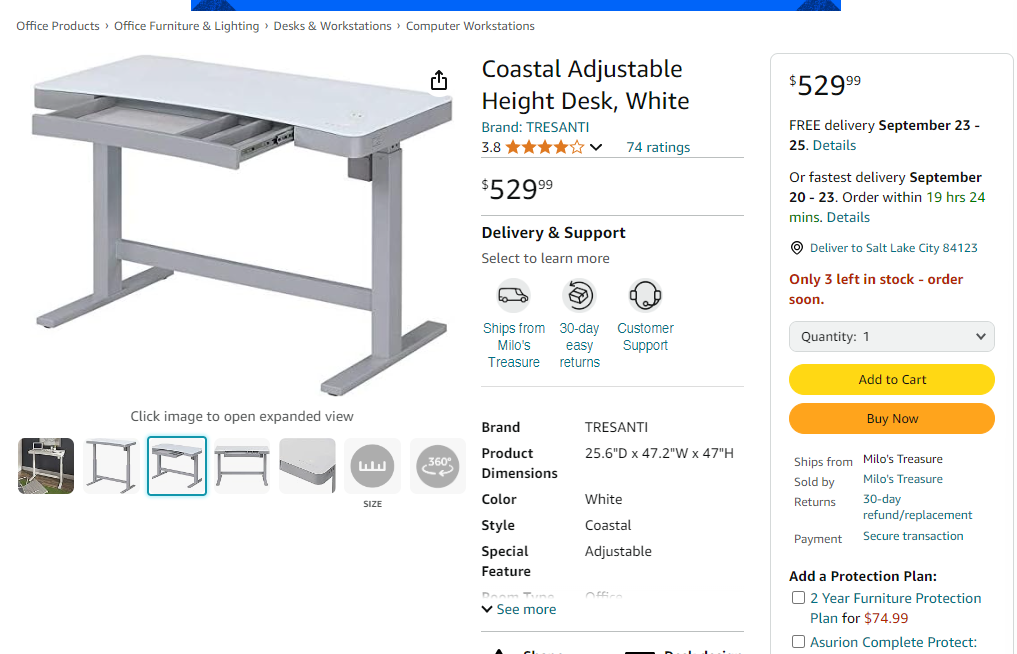
Task: Click the delivery location pin icon
Action: [797, 247]
